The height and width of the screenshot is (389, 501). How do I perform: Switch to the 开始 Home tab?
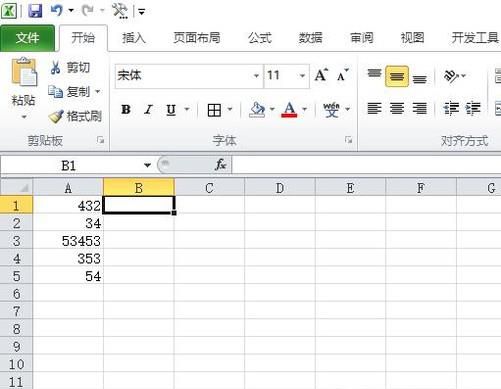coord(83,38)
